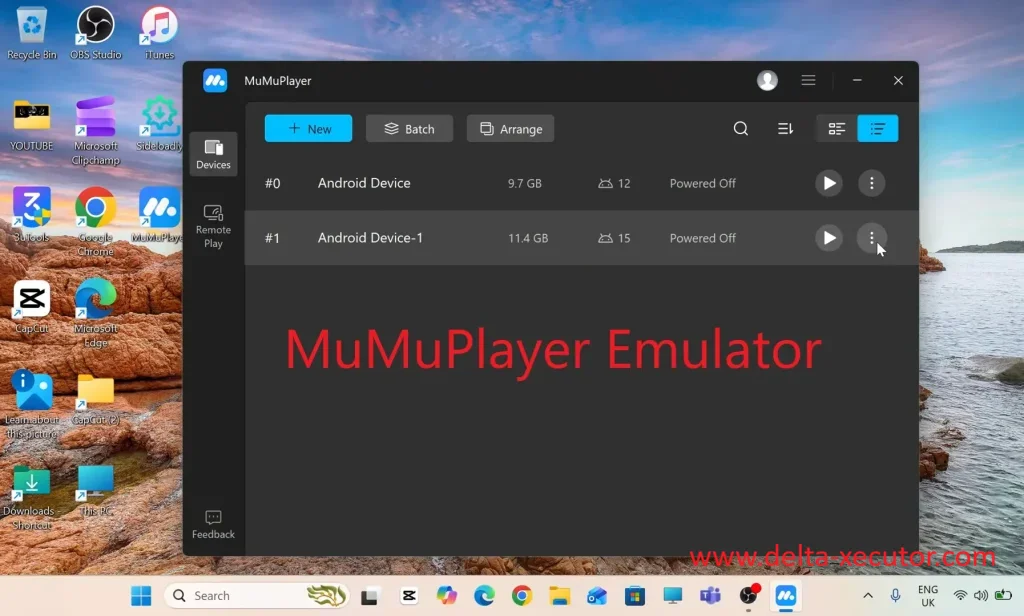Expand the system tray hidden icons chevron
The height and width of the screenshot is (616, 1024).
tap(868, 596)
